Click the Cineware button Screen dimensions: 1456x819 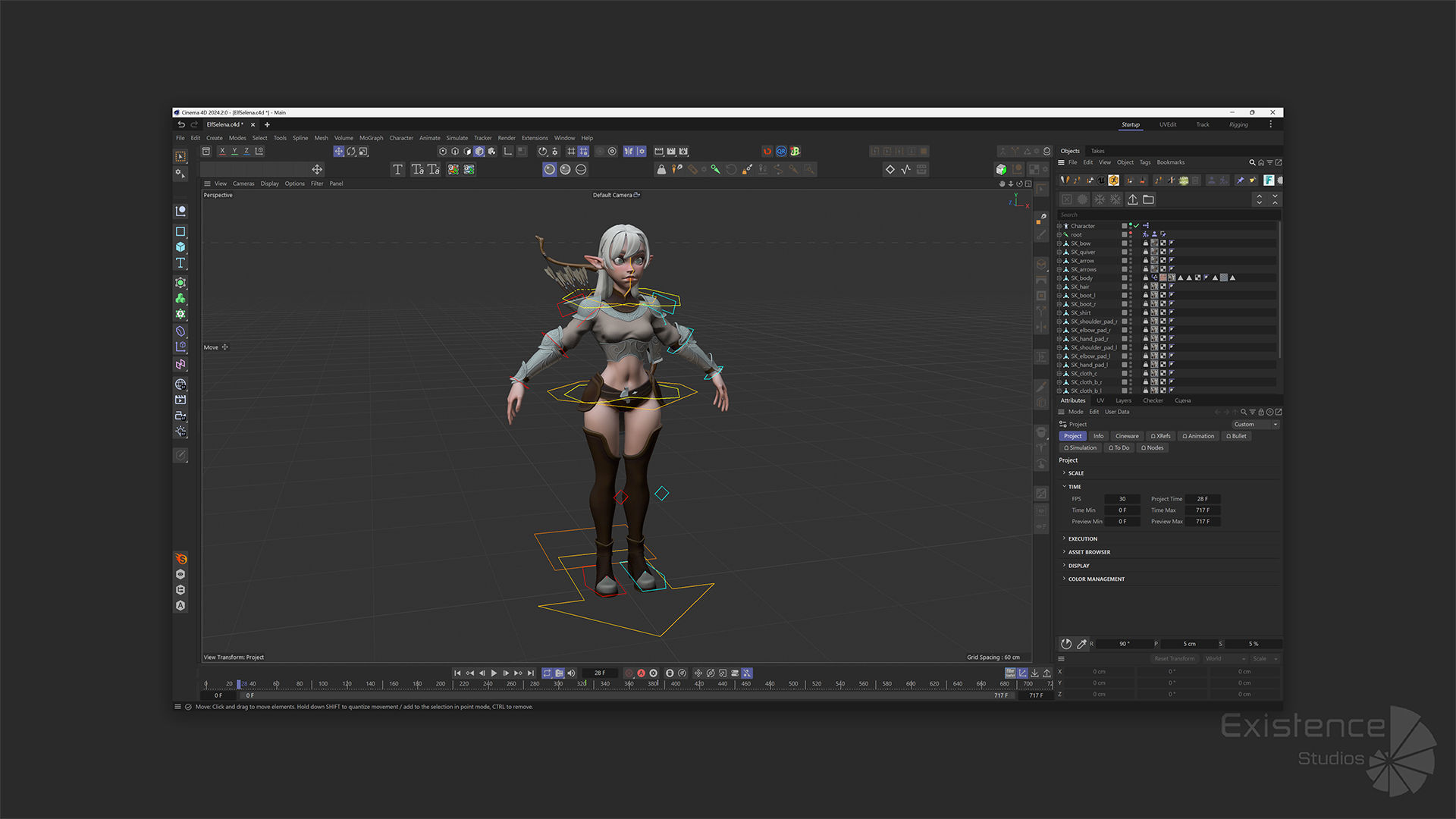tap(1126, 436)
